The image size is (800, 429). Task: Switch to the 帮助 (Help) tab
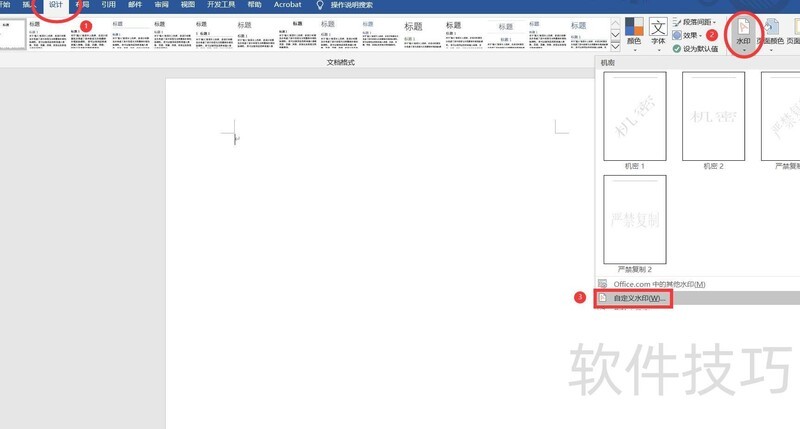[x=254, y=5]
